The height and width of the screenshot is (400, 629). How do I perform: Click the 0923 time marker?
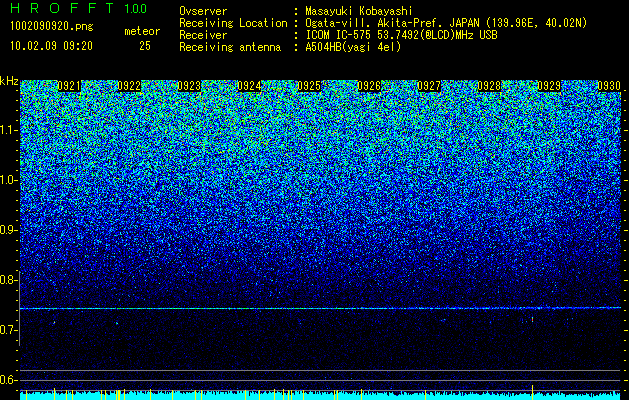[x=189, y=86]
